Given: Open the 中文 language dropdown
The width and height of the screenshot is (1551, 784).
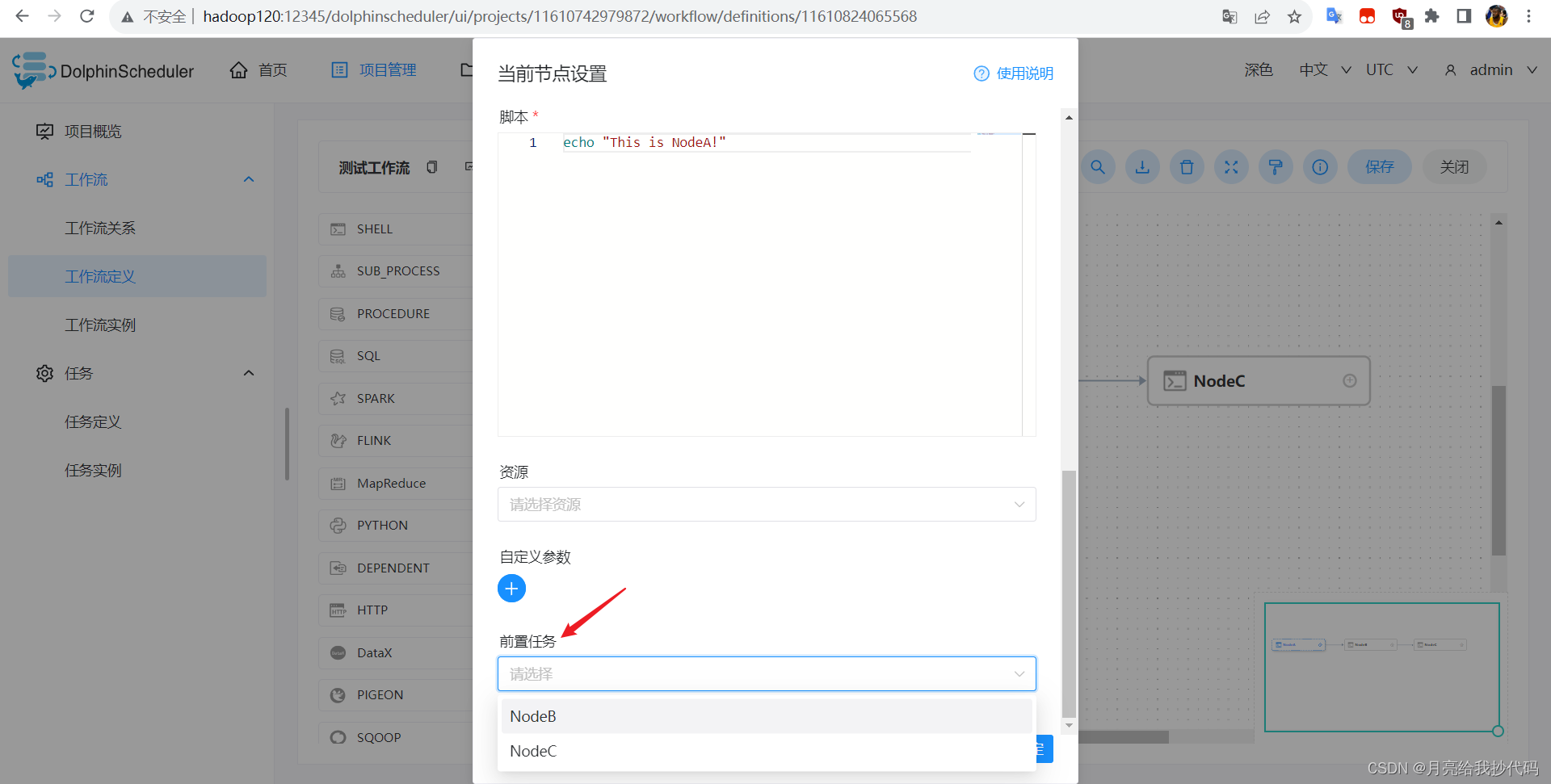Looking at the screenshot, I should (1325, 70).
